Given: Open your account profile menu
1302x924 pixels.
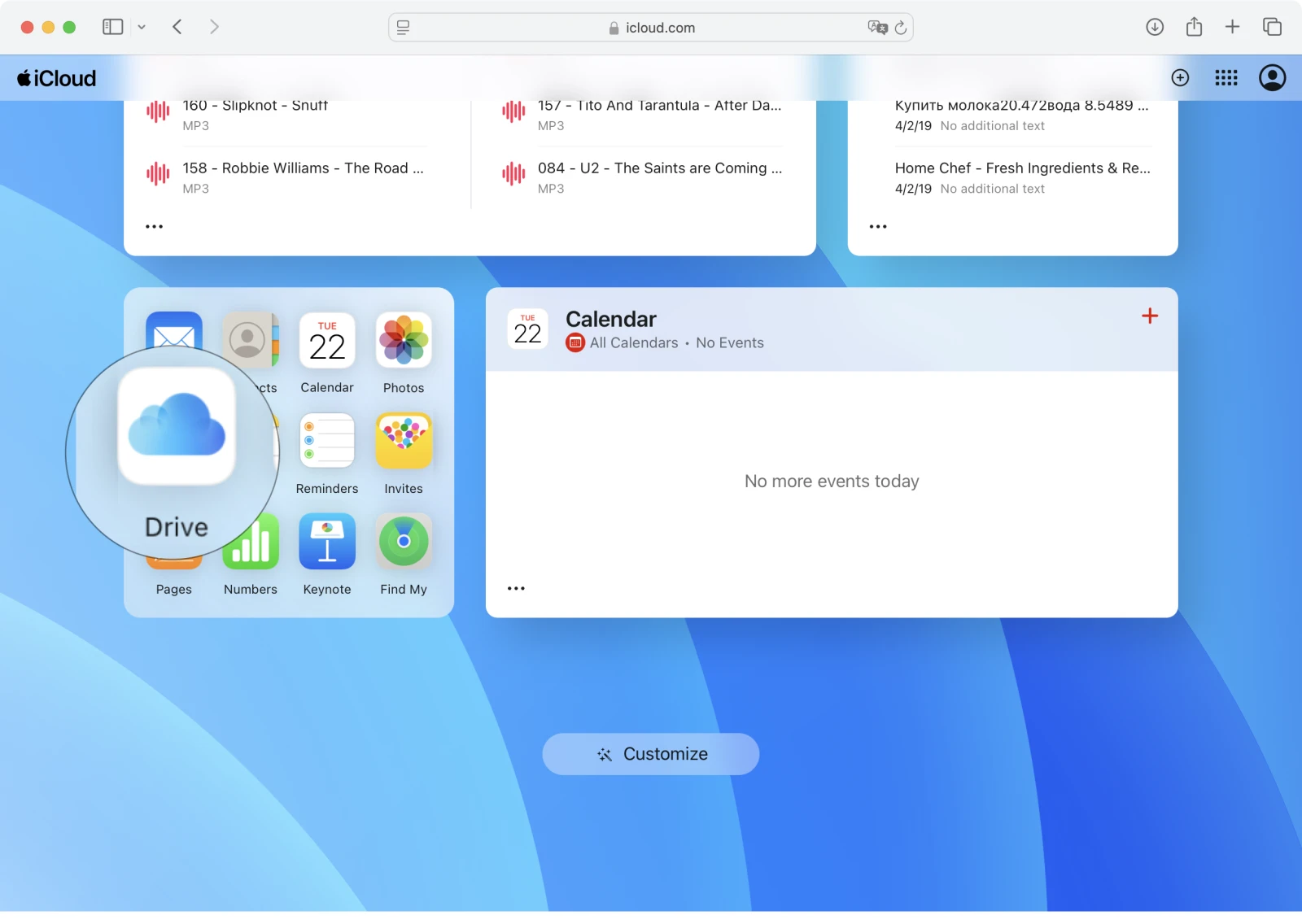Looking at the screenshot, I should [x=1272, y=77].
